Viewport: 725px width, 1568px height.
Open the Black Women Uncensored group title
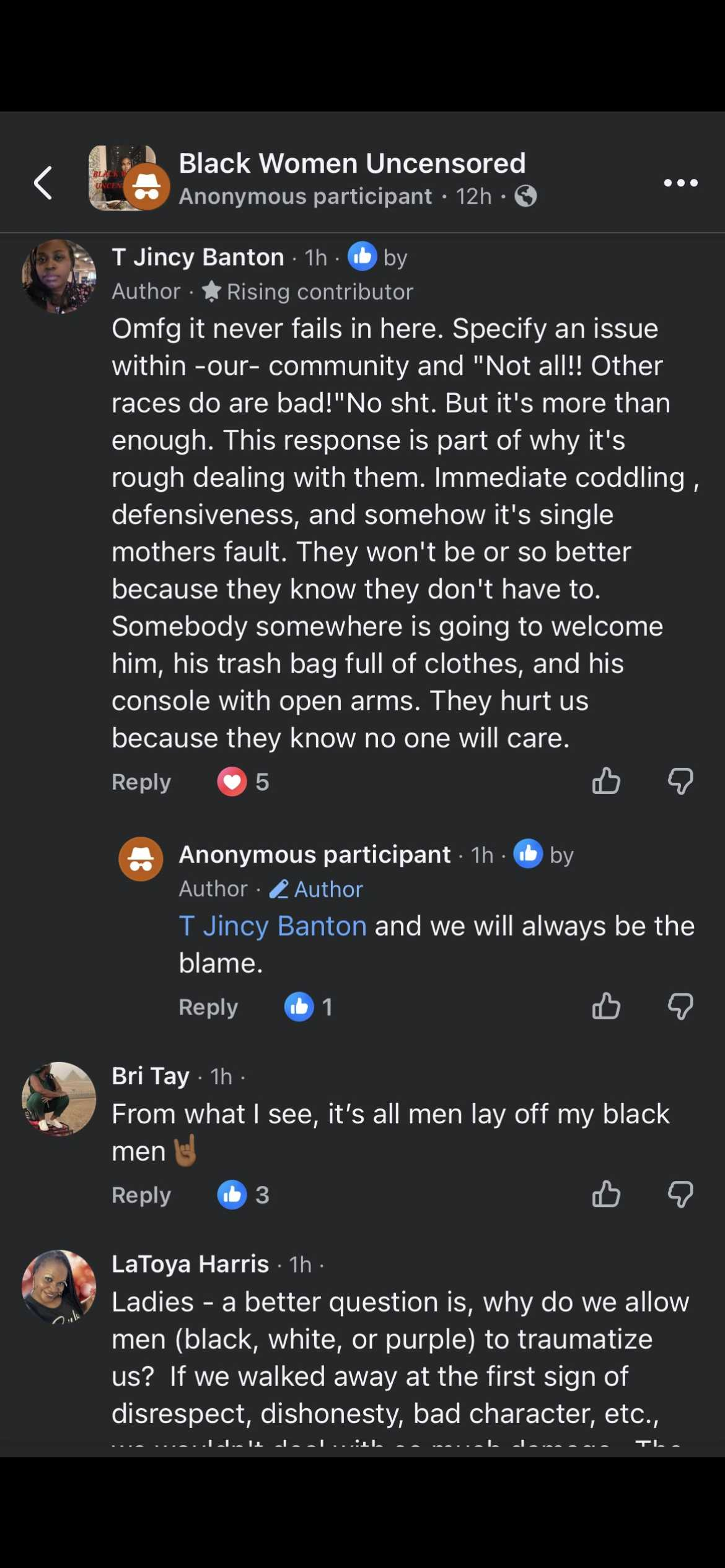coord(352,163)
